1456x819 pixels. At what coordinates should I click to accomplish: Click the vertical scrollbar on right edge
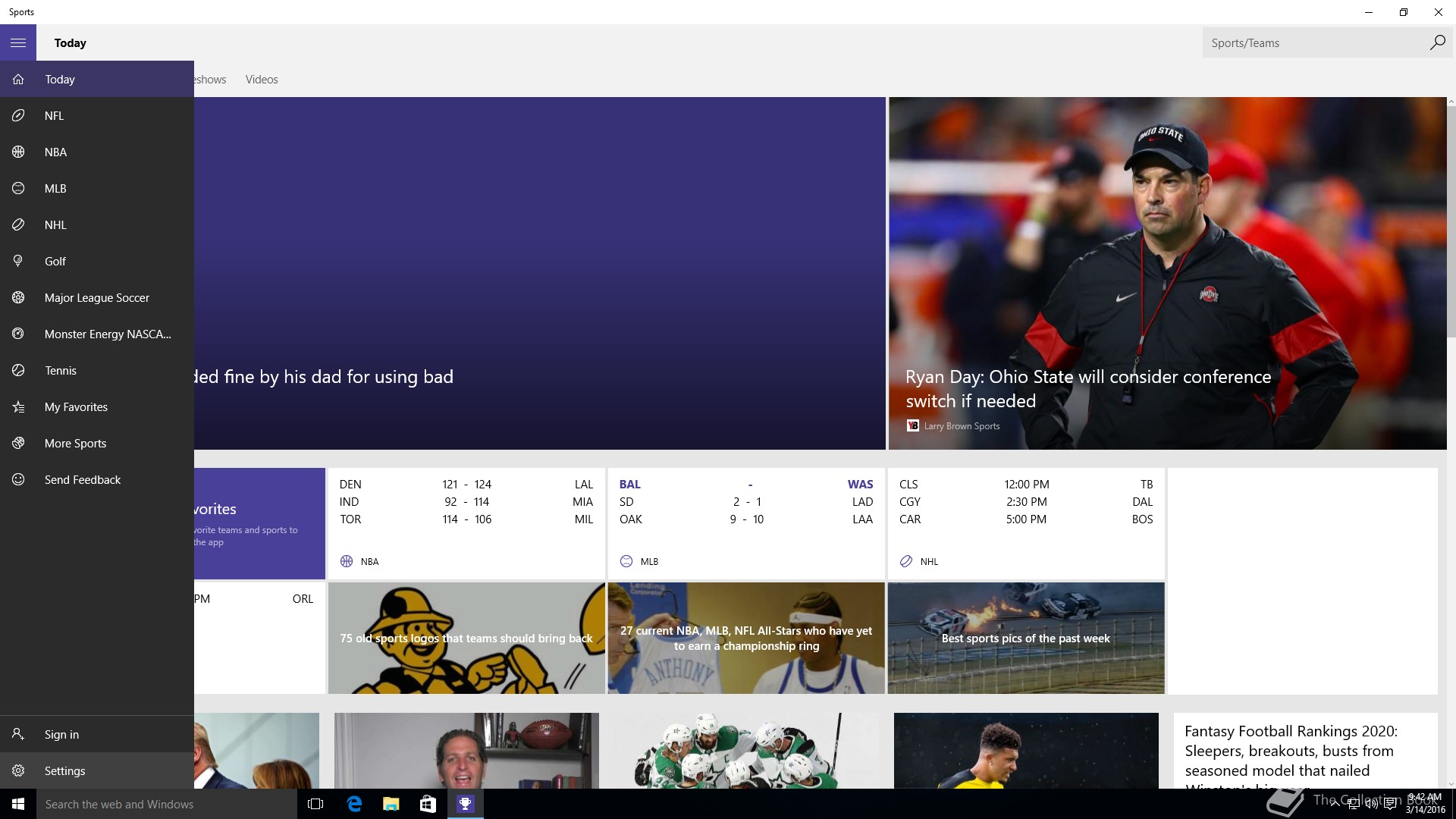point(1451,220)
